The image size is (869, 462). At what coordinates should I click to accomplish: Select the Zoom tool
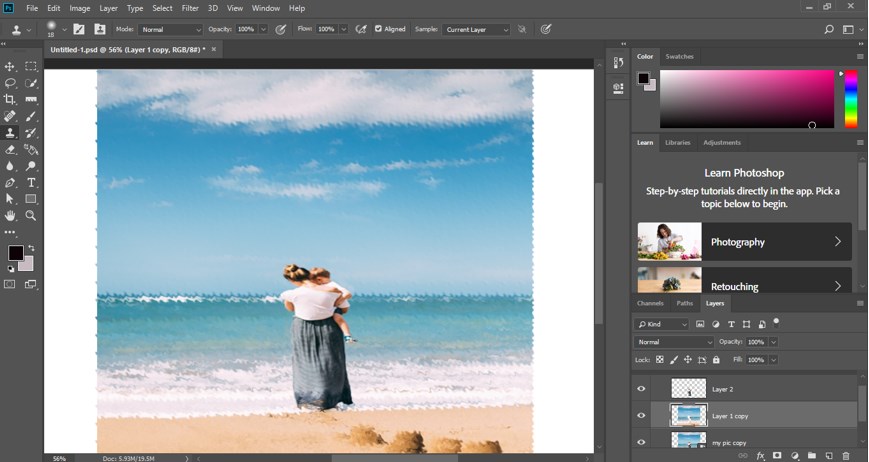31,215
